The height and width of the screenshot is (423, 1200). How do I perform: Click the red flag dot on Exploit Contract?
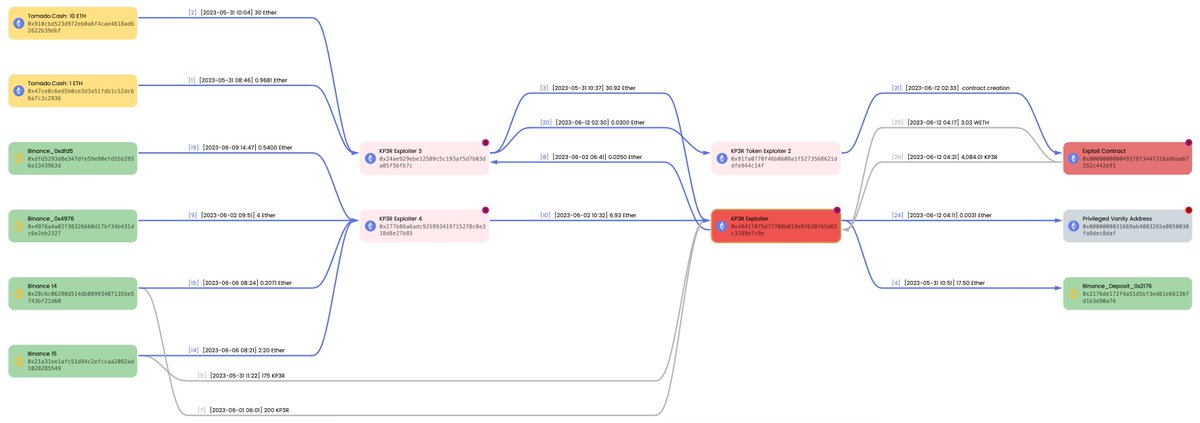[x=1189, y=143]
